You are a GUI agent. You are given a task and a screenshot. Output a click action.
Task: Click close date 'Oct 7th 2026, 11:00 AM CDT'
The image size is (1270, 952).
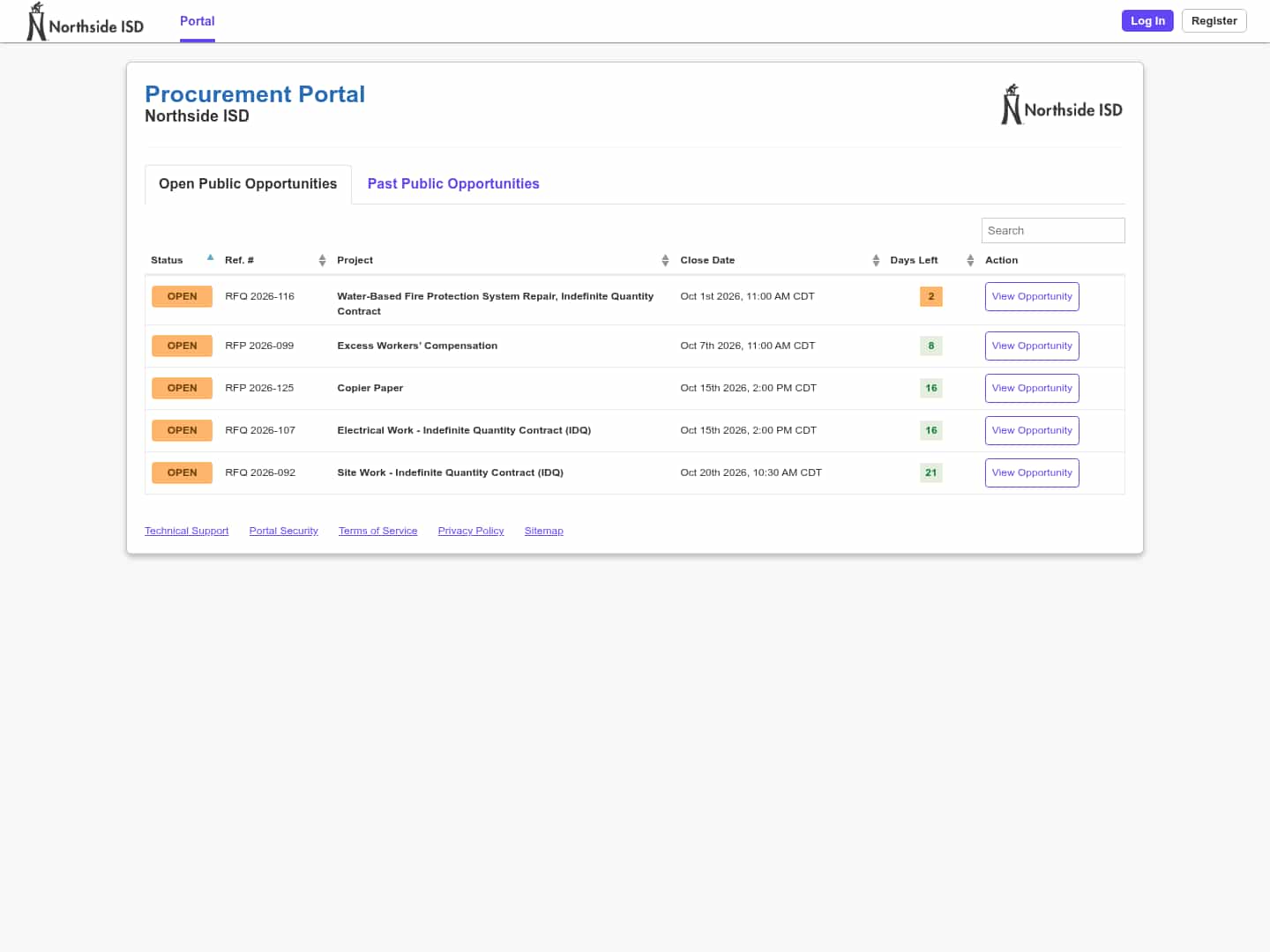(748, 346)
